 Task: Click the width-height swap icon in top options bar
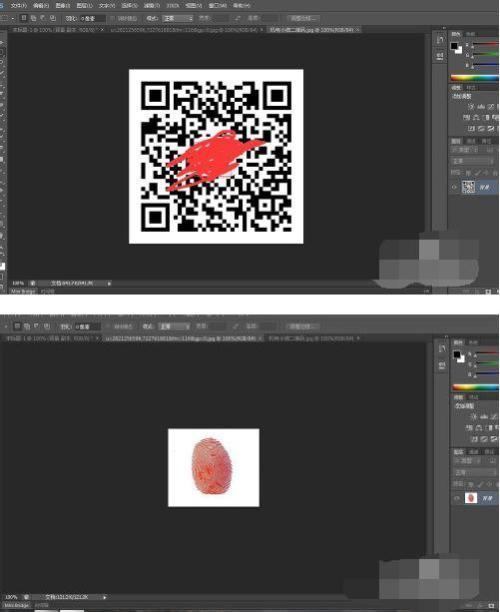pyautogui.click(x=237, y=18)
